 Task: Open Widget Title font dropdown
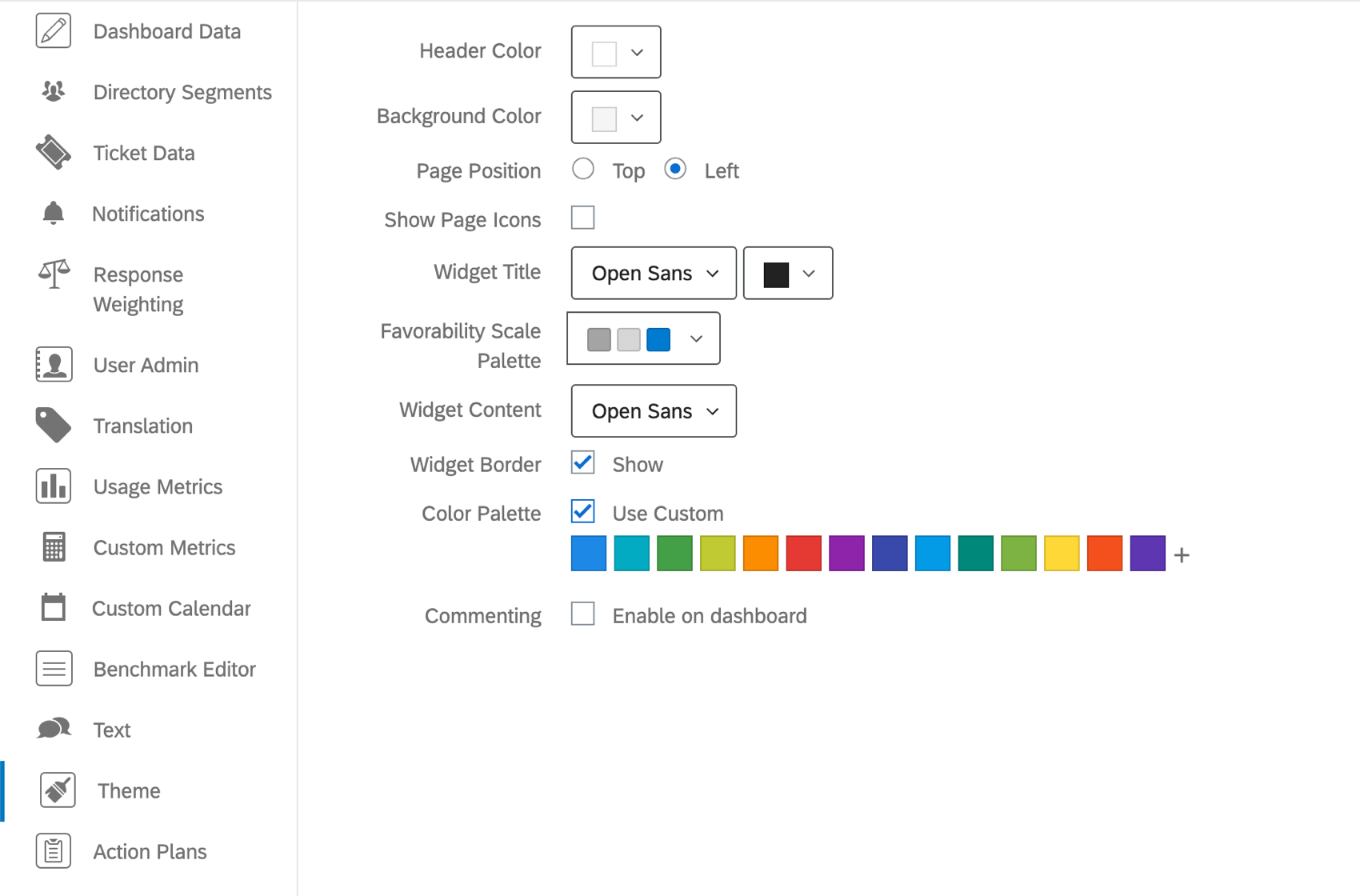pyautogui.click(x=654, y=273)
